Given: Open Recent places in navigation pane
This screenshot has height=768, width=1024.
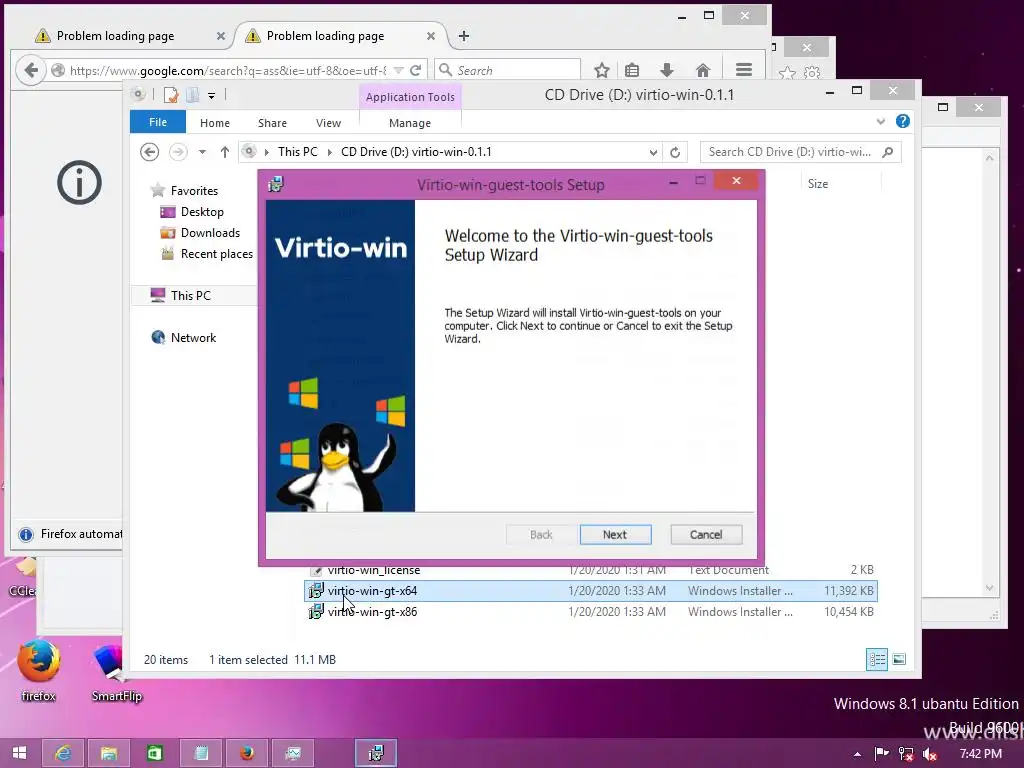Looking at the screenshot, I should [x=216, y=253].
